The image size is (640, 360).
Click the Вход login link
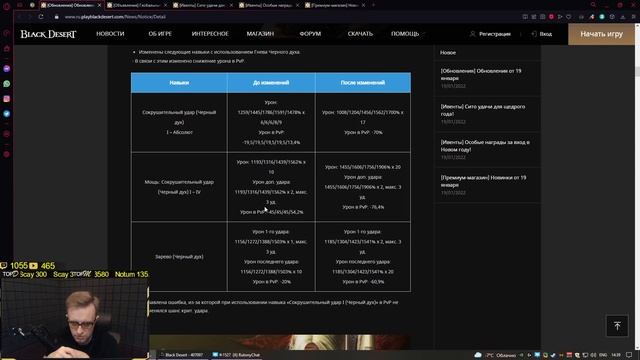click(x=542, y=34)
